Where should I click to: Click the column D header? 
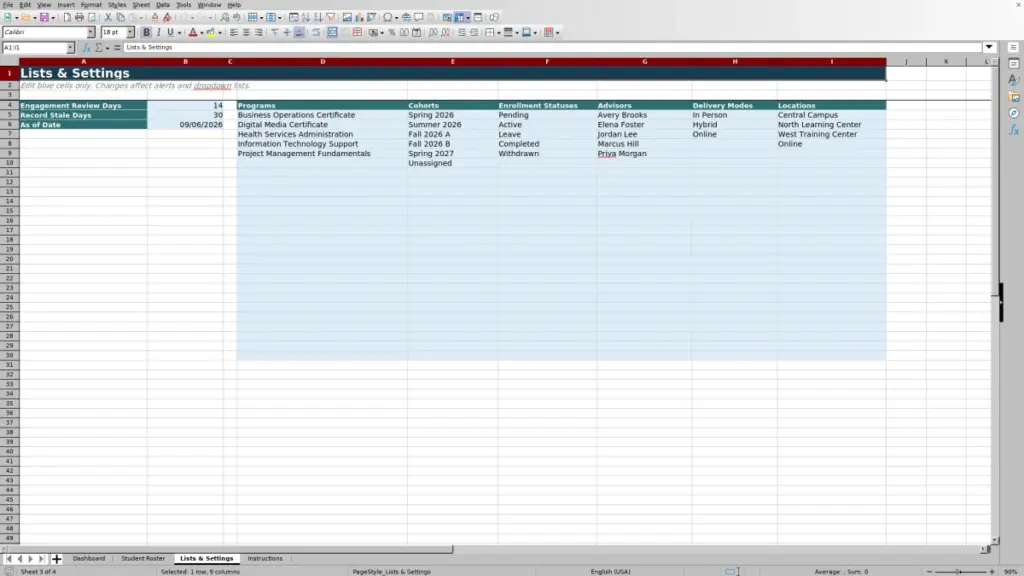323,61
